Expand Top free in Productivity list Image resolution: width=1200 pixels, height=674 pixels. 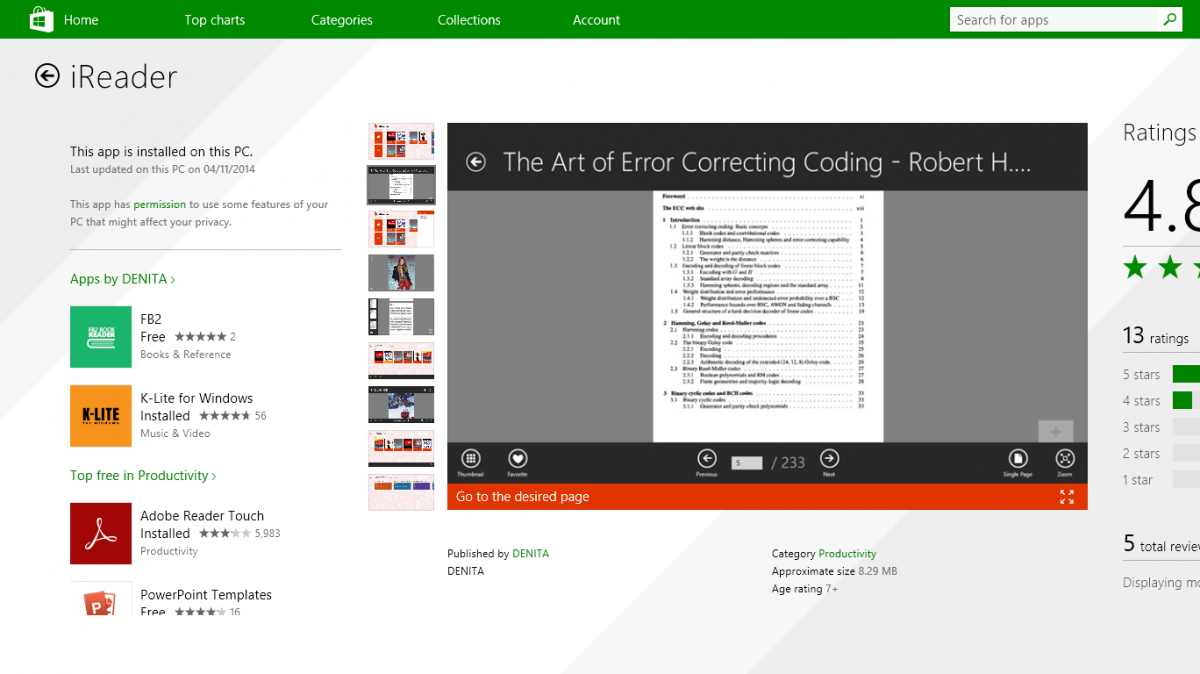coord(143,476)
